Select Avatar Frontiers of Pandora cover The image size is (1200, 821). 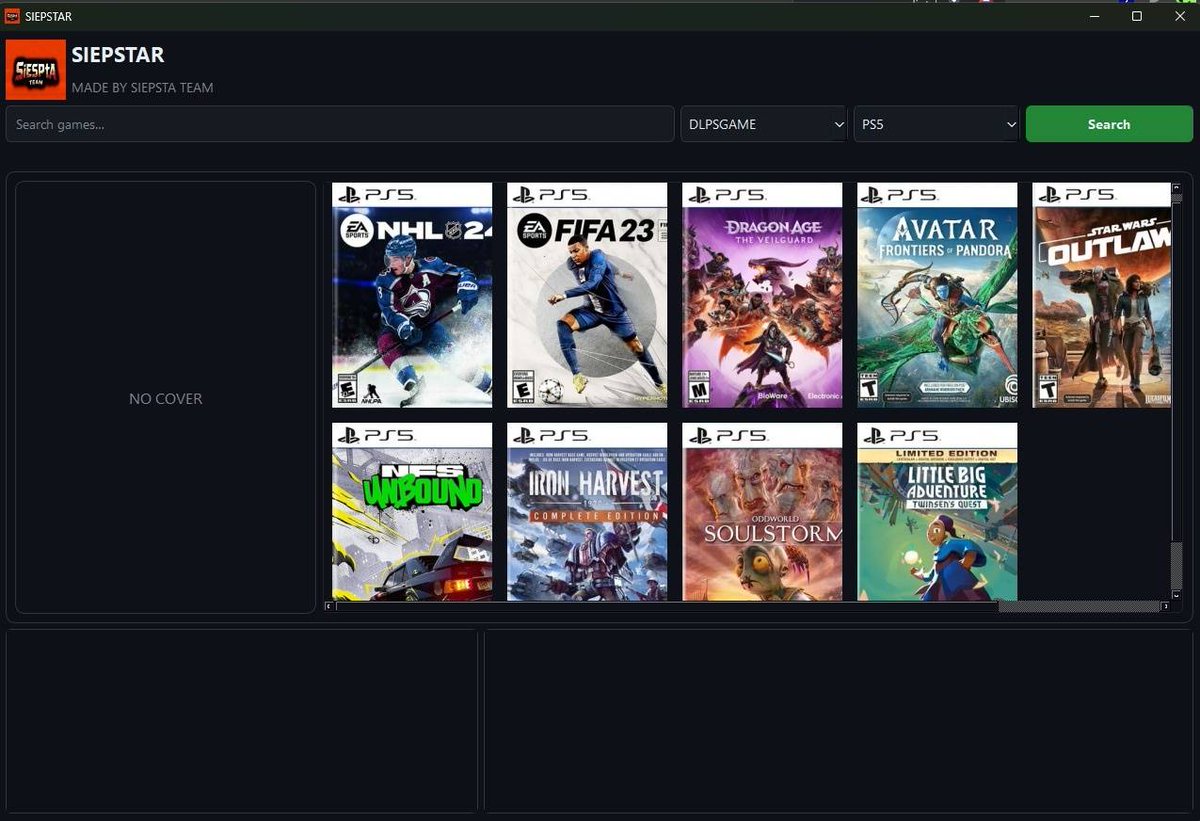937,295
